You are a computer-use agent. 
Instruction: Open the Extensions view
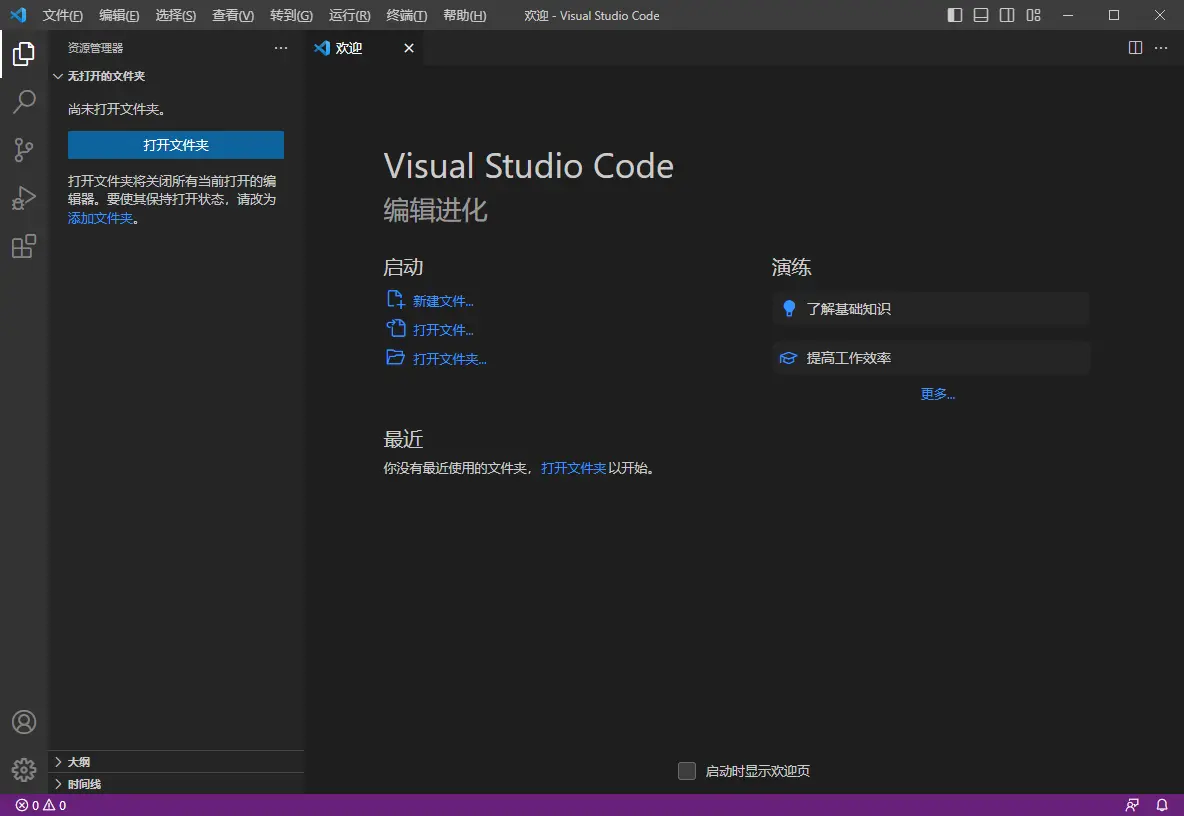pos(24,246)
